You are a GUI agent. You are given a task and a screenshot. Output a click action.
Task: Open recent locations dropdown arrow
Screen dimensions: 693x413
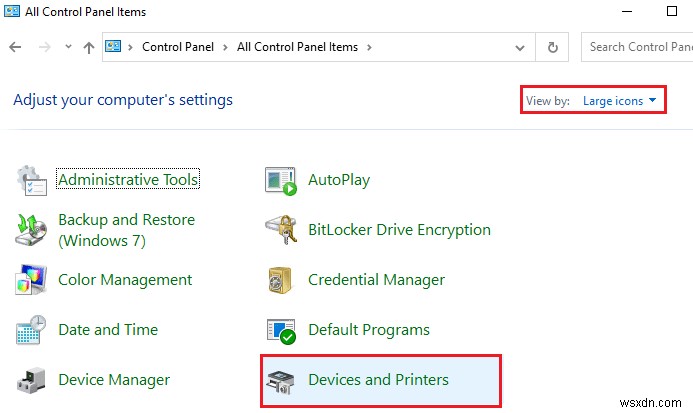(68, 46)
